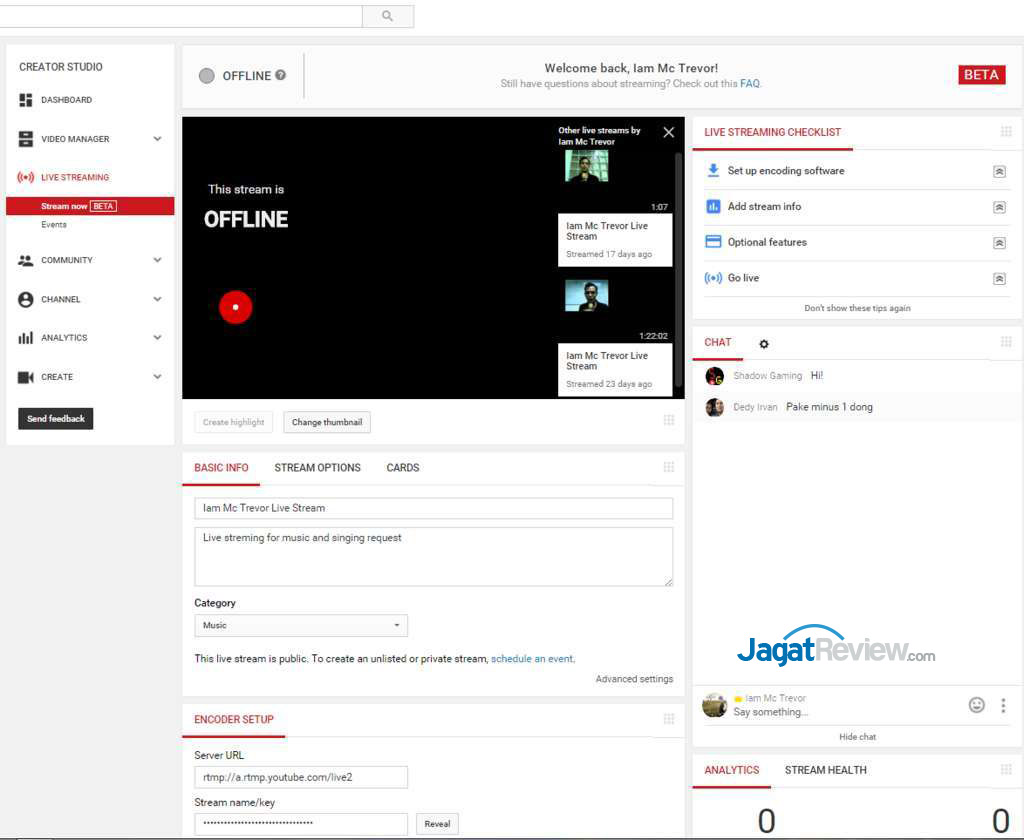Click the schedule an event link
The width and height of the screenshot is (1024, 840).
tap(532, 659)
